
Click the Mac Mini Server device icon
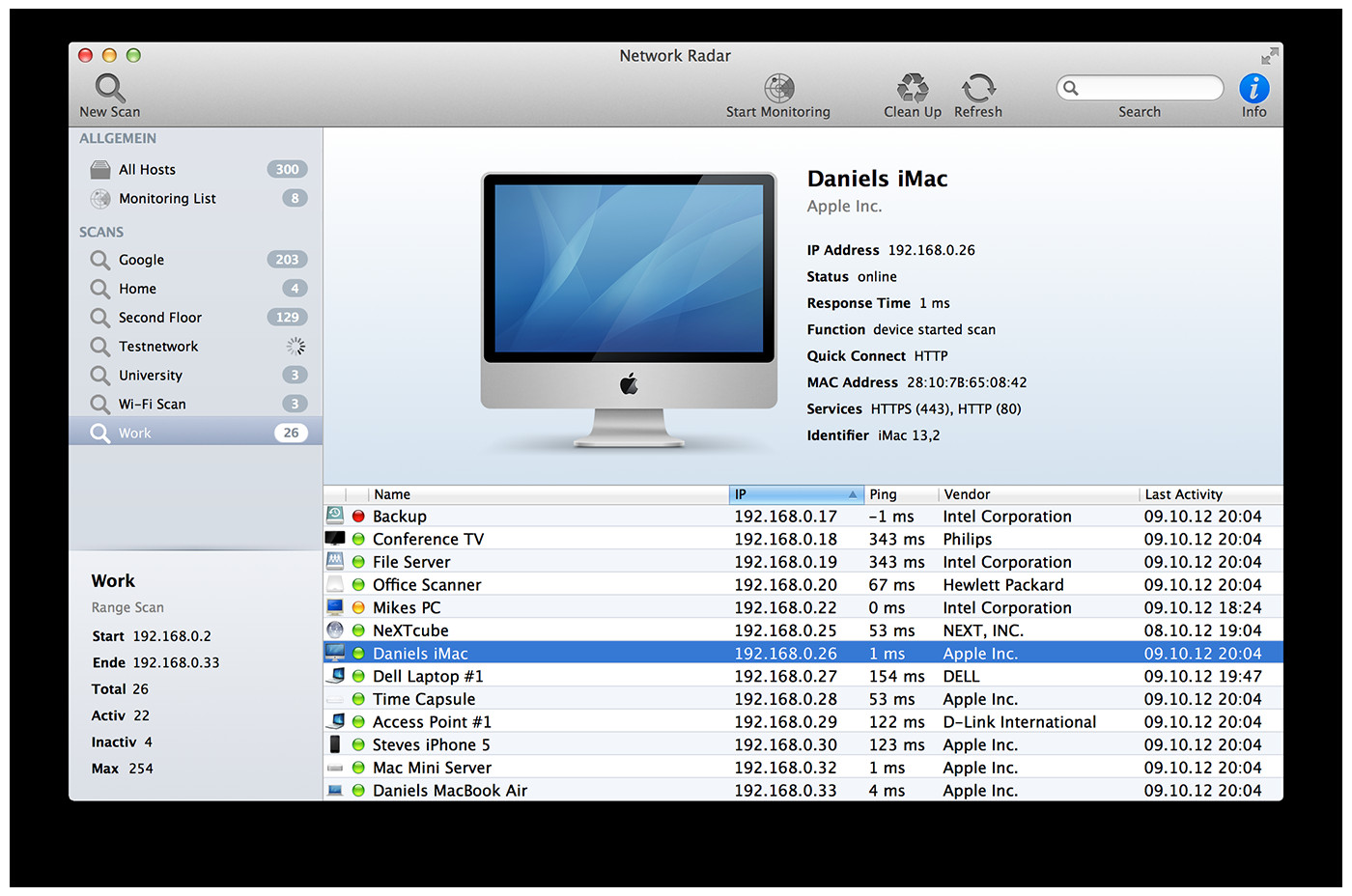[x=335, y=768]
